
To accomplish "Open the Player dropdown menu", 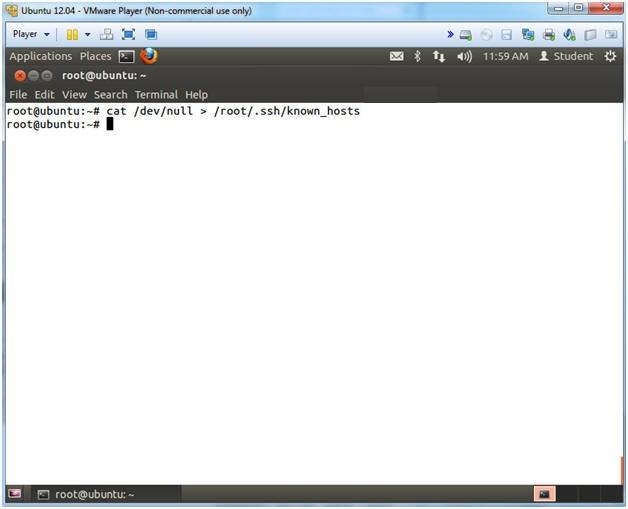I will pos(30,34).
